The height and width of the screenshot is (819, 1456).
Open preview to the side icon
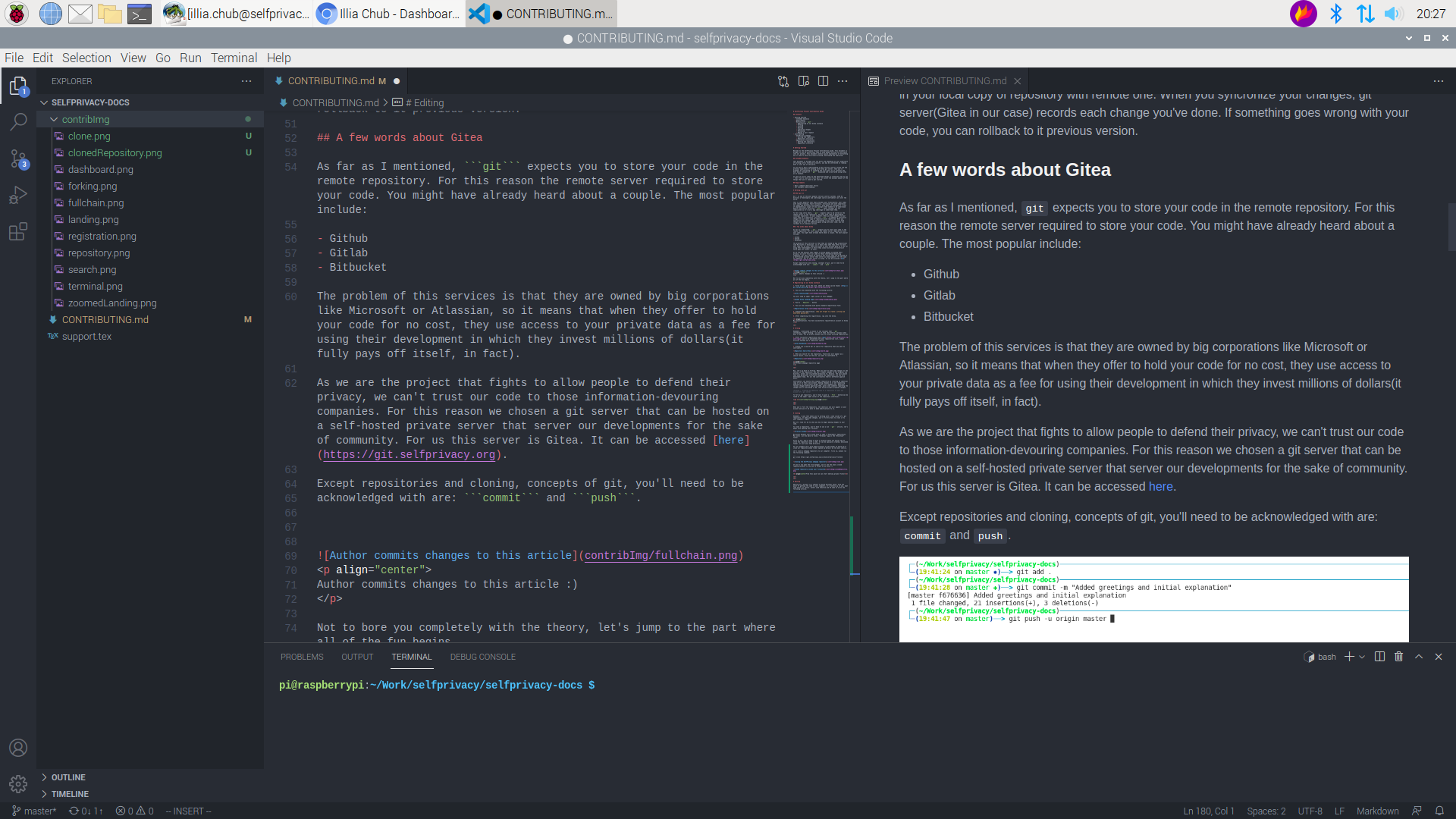coord(804,81)
